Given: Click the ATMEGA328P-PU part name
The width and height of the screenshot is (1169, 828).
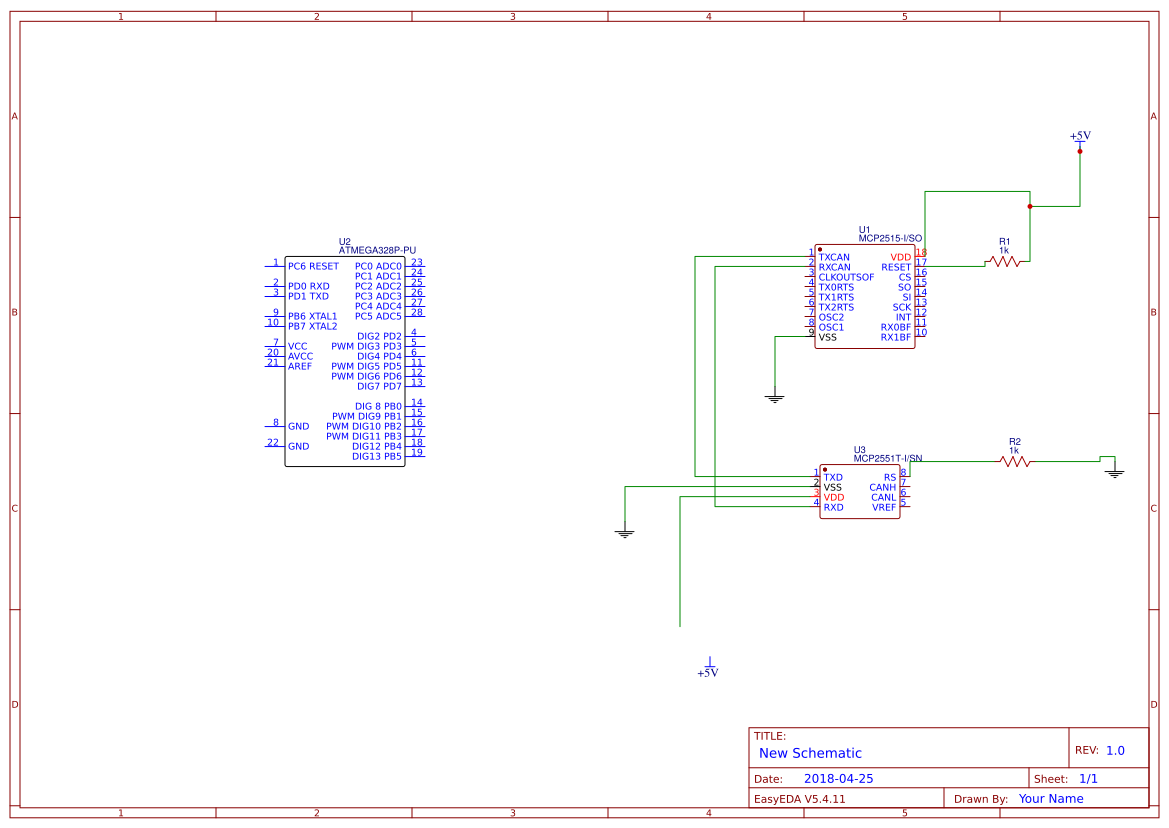Looking at the screenshot, I should coord(377,250).
